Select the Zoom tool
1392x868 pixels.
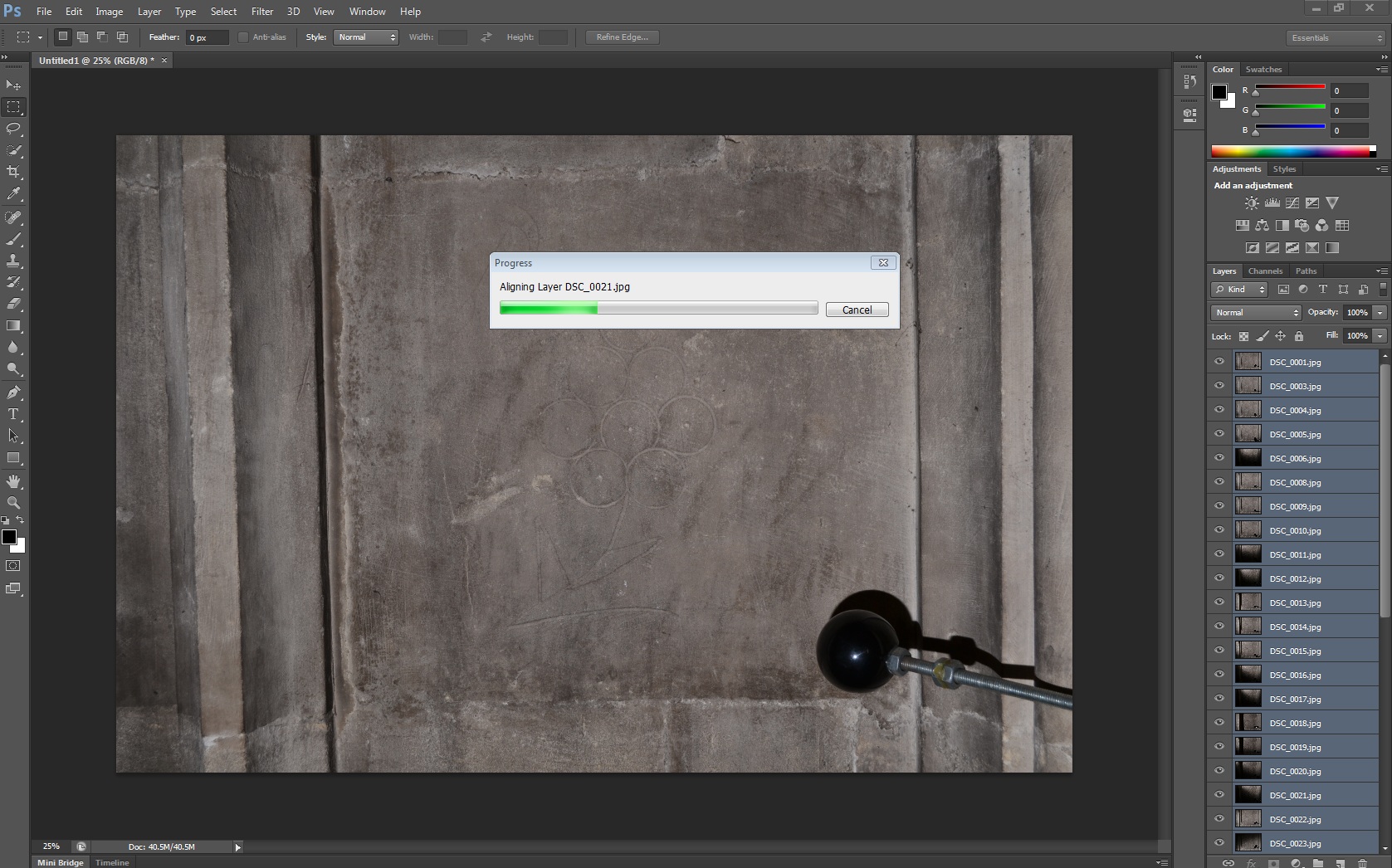13,503
